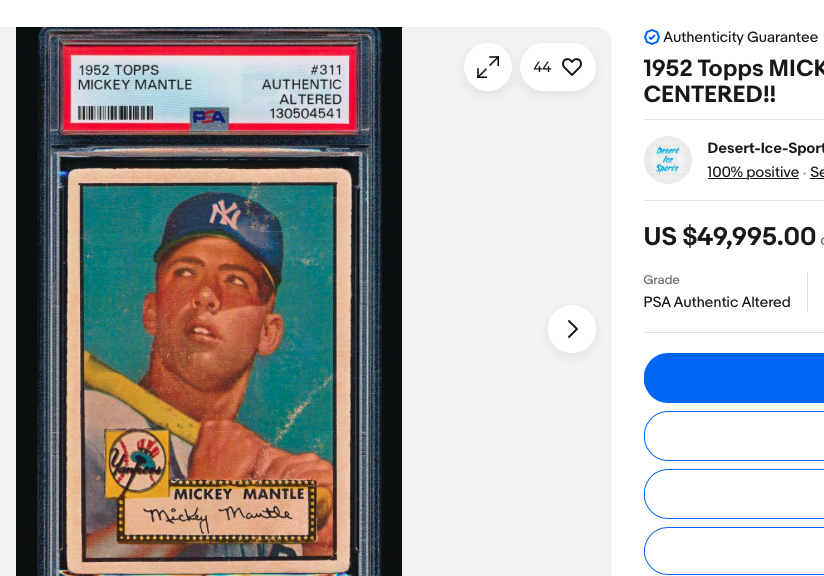The width and height of the screenshot is (824, 576).
Task: Add listing to watchlist via heart icon
Action: click(x=572, y=67)
